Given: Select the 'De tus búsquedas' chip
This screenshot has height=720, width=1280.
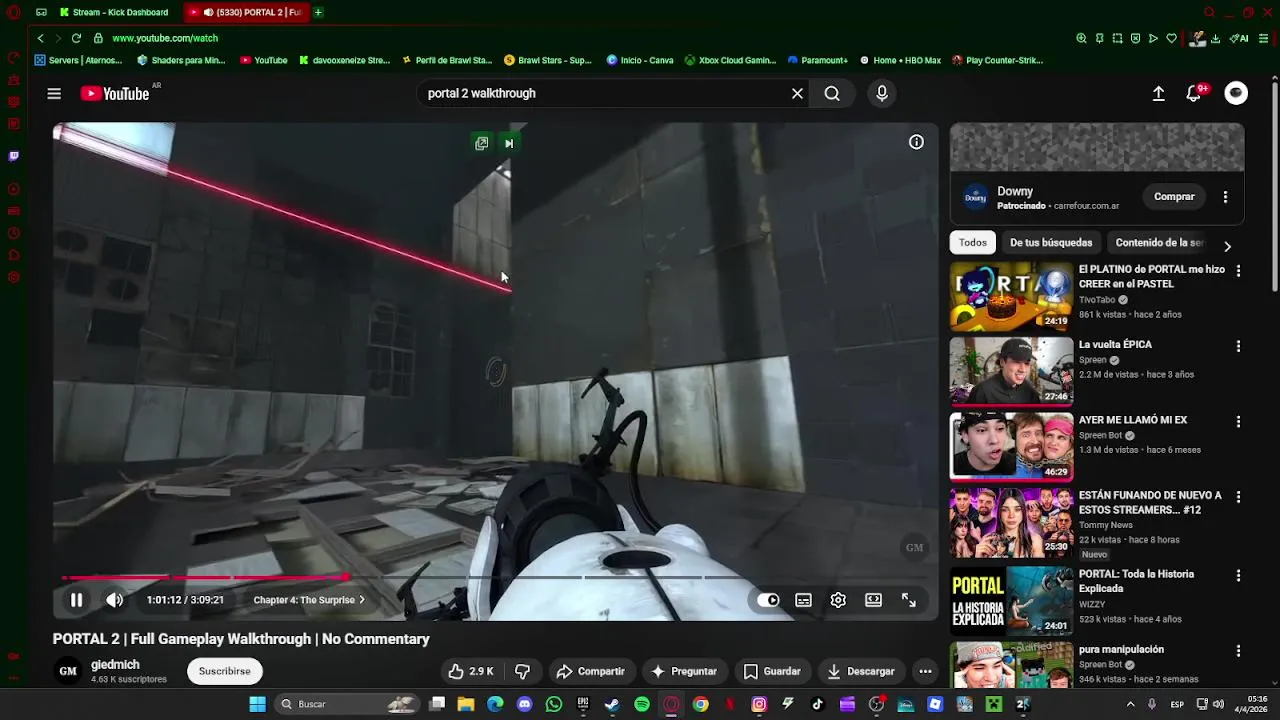Looking at the screenshot, I should [1051, 242].
